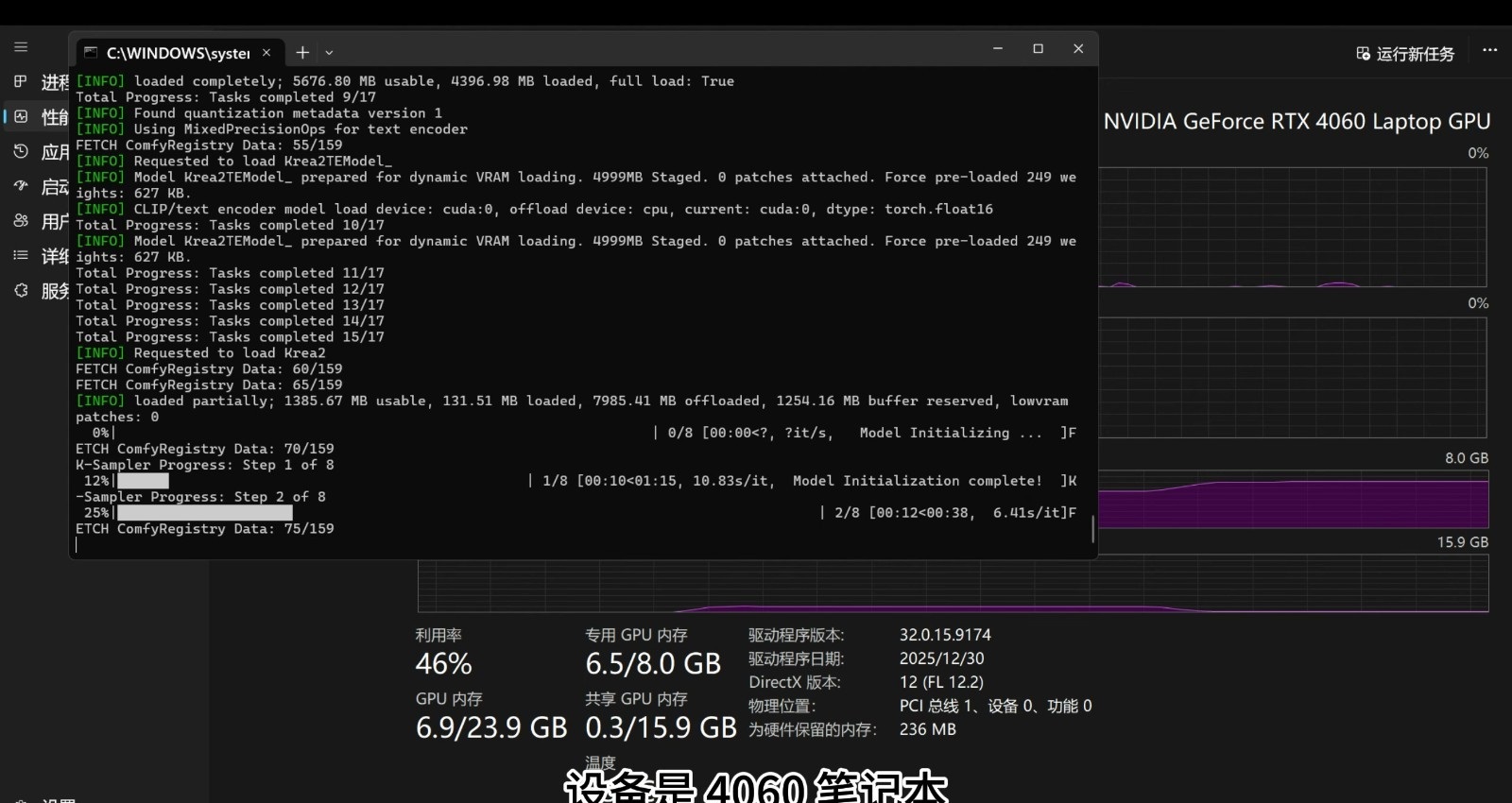Click the Run new task button
This screenshot has height=803, width=1512.
pos(1405,54)
